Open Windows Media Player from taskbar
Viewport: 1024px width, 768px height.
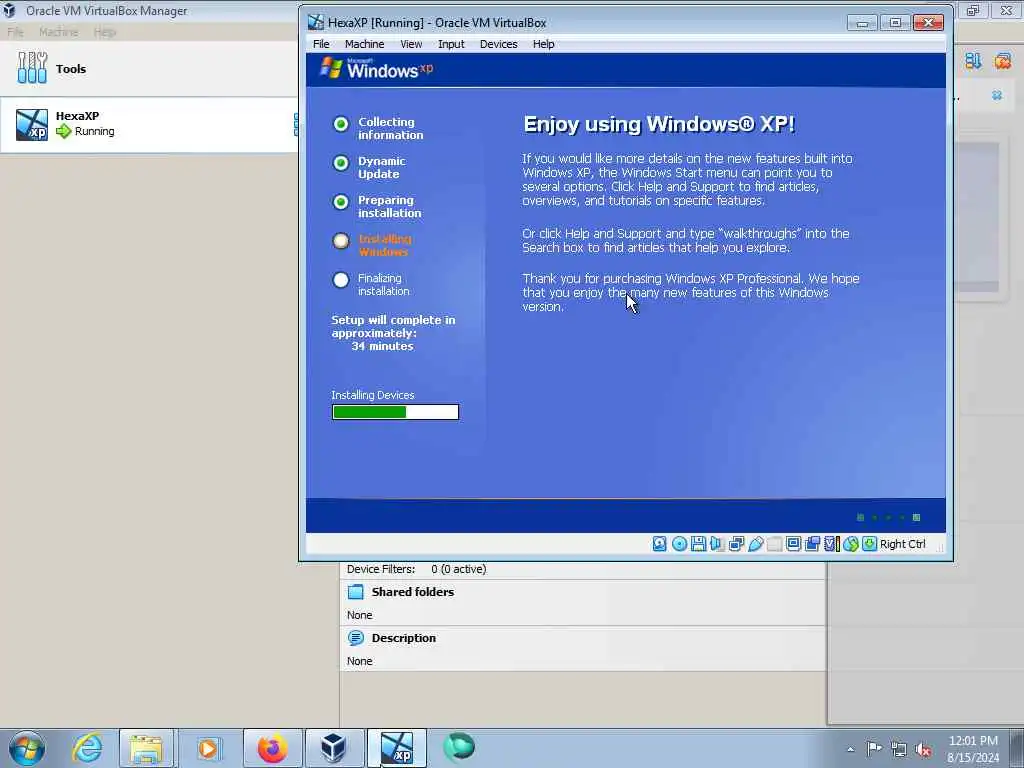[x=208, y=748]
